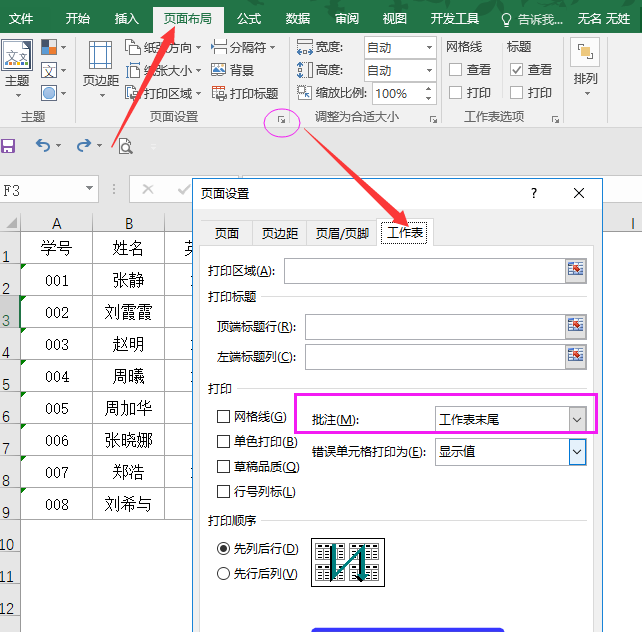Switch to 页边距 tab in dialog

coord(280,233)
